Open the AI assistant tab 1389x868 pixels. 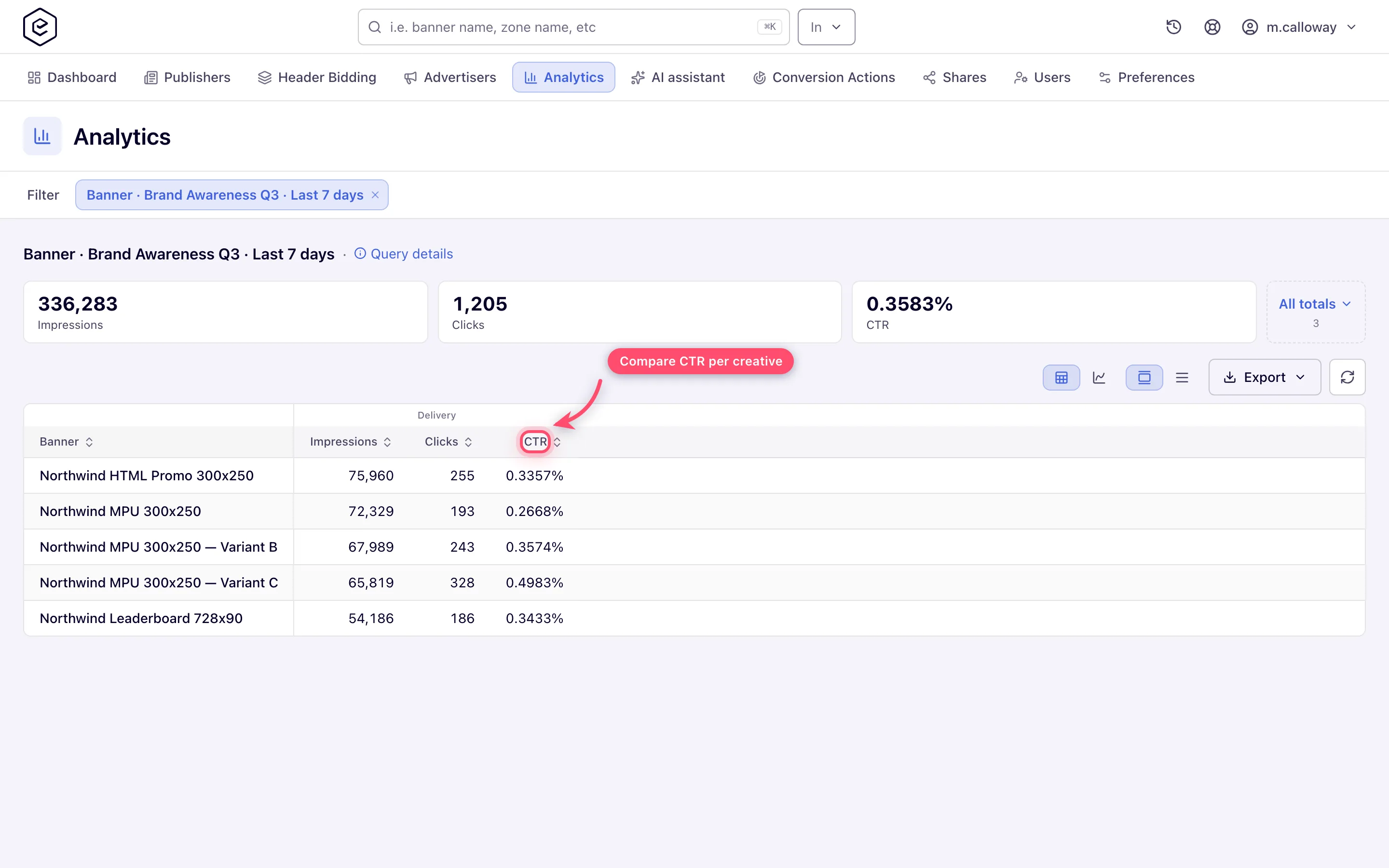pyautogui.click(x=678, y=78)
